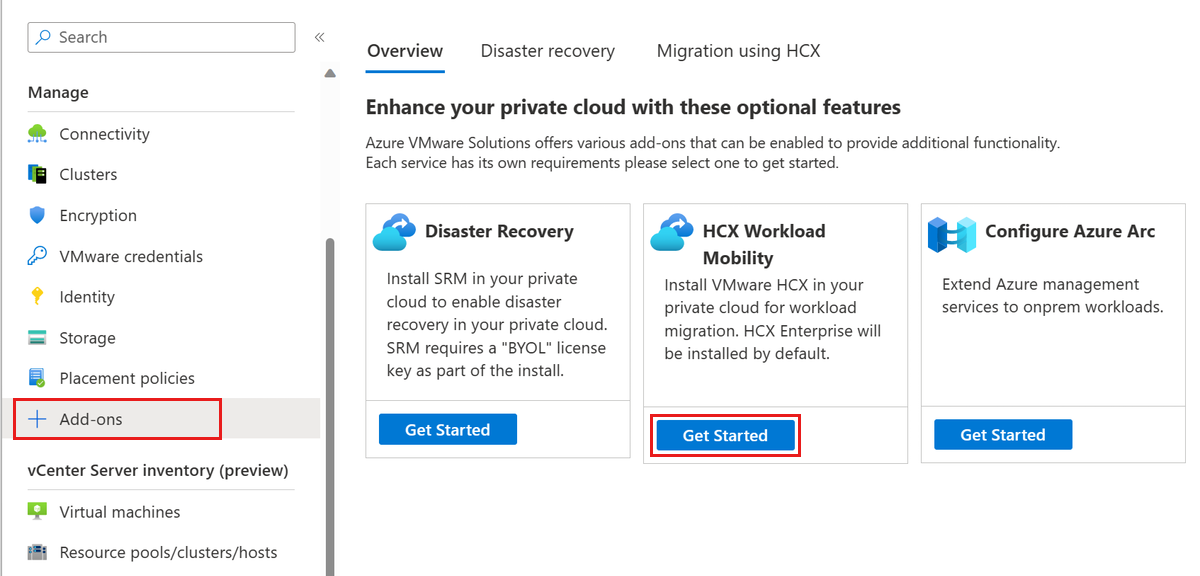The image size is (1200, 576).
Task: Open VMware credentials key icon
Action: click(x=38, y=256)
